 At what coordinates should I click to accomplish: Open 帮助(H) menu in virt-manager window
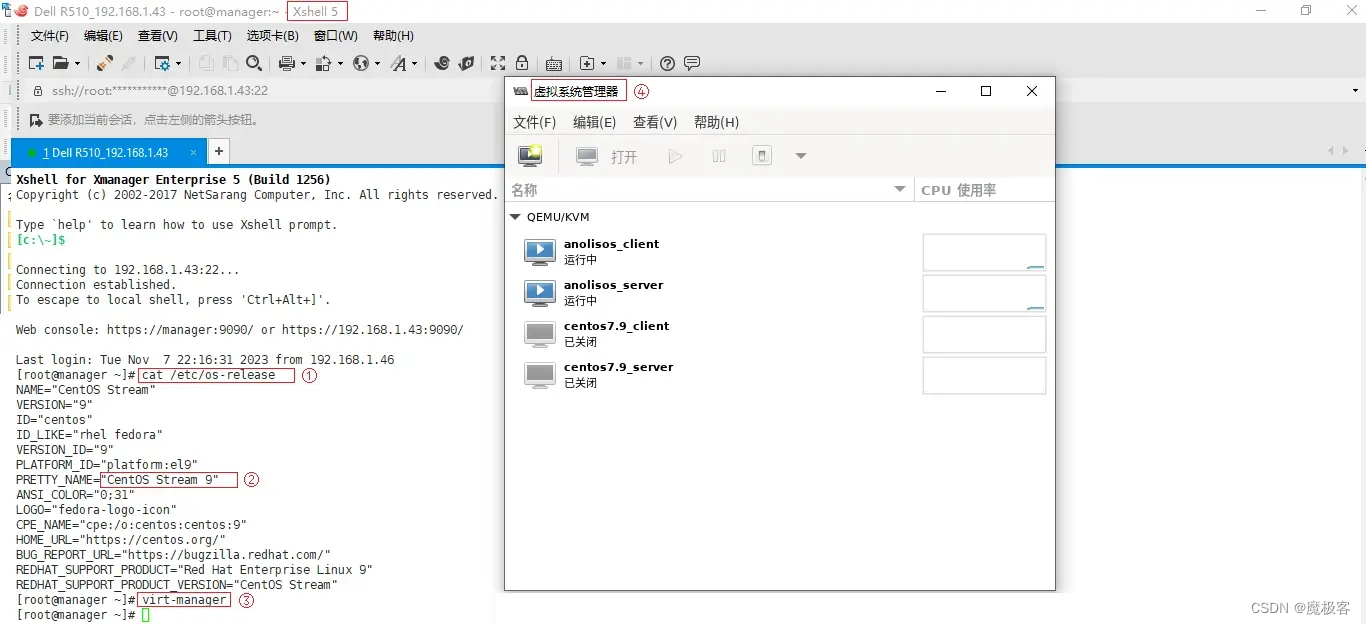pyautogui.click(x=716, y=122)
